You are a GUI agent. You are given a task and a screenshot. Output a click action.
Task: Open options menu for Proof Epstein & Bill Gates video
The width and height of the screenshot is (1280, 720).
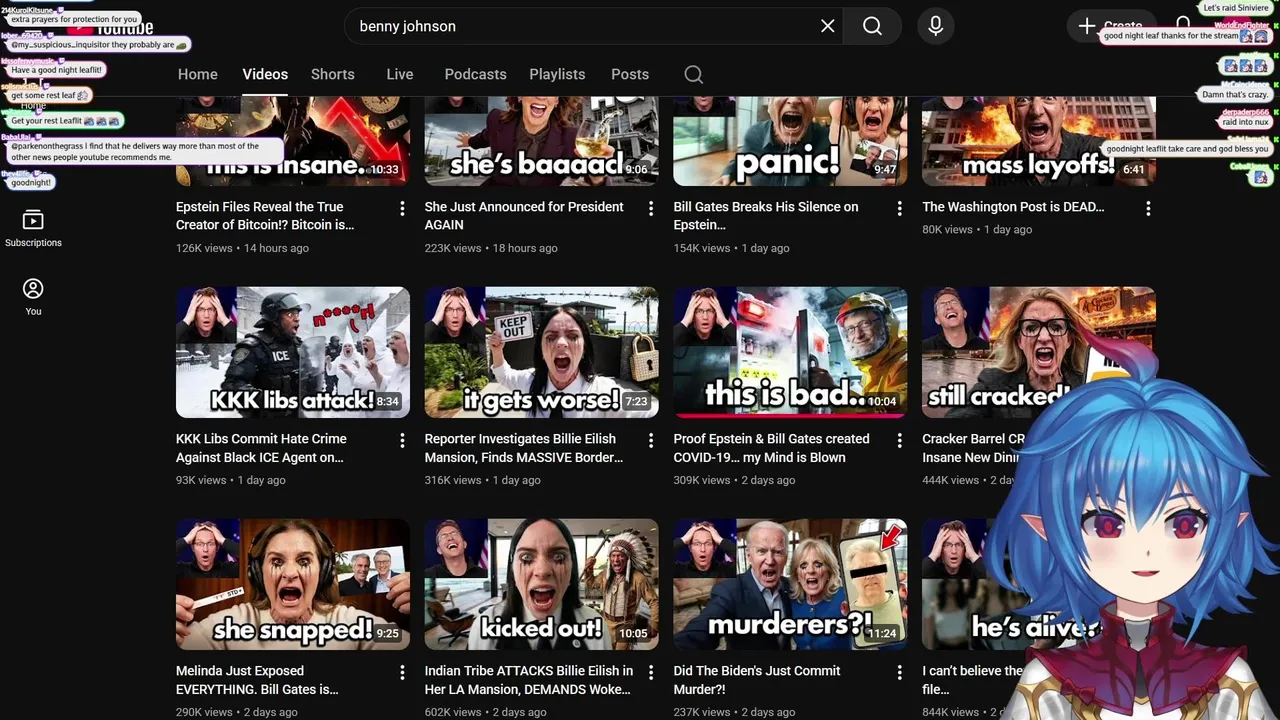[899, 440]
